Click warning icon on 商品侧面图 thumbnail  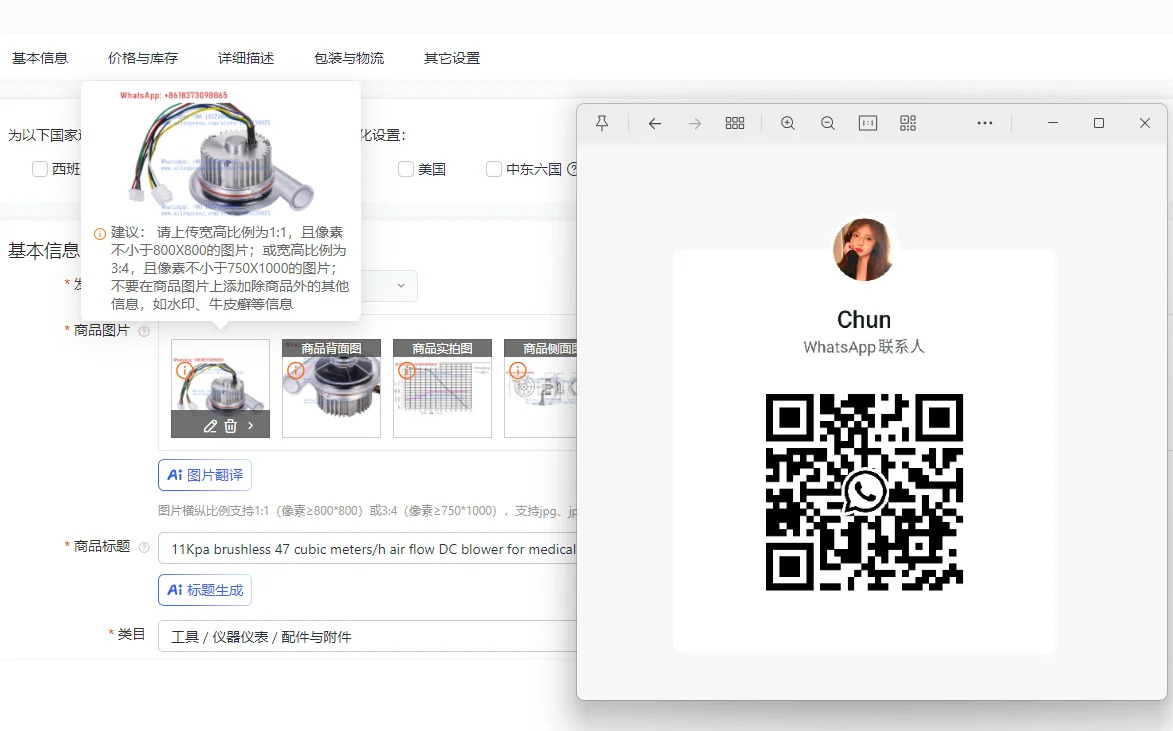click(x=518, y=370)
